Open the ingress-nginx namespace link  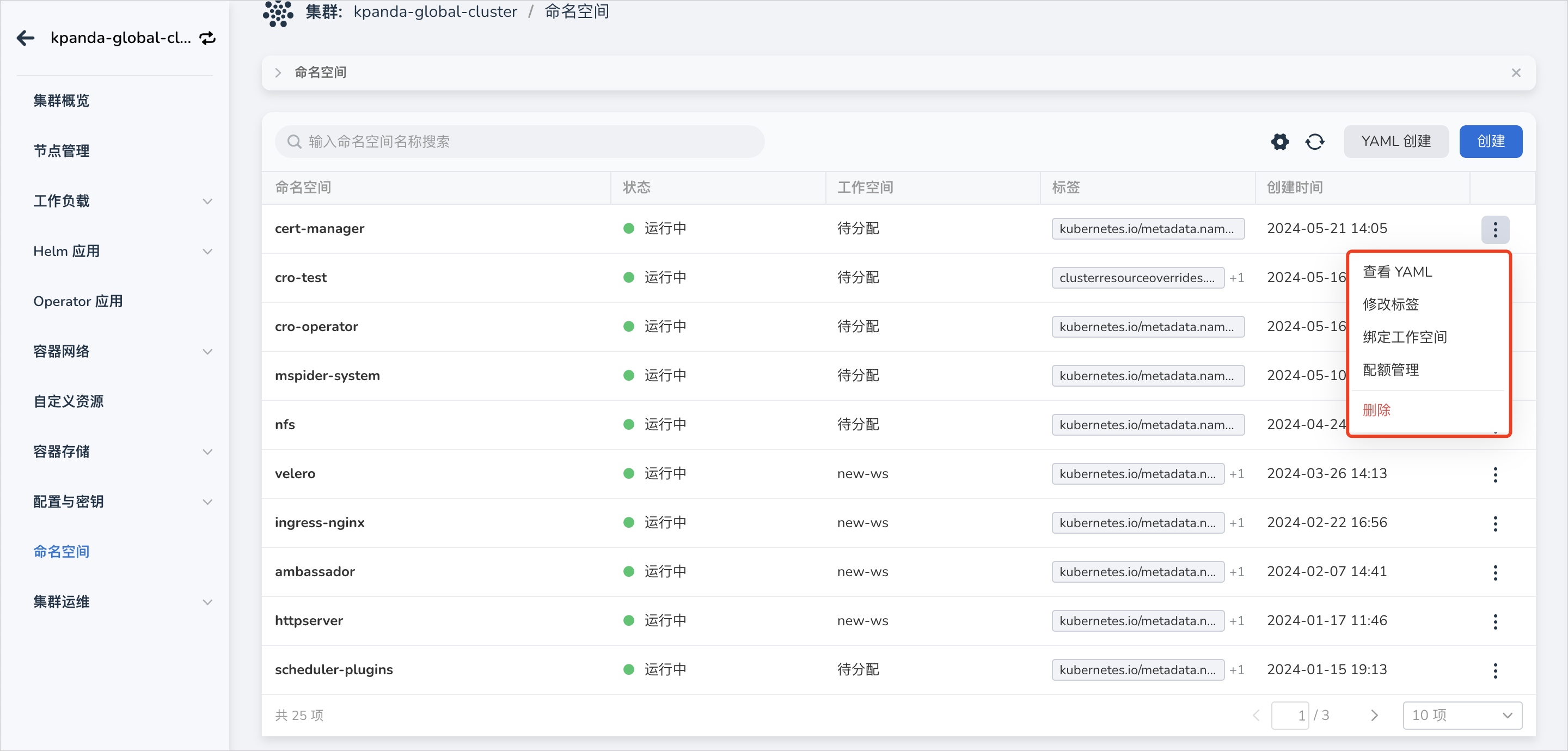click(320, 523)
